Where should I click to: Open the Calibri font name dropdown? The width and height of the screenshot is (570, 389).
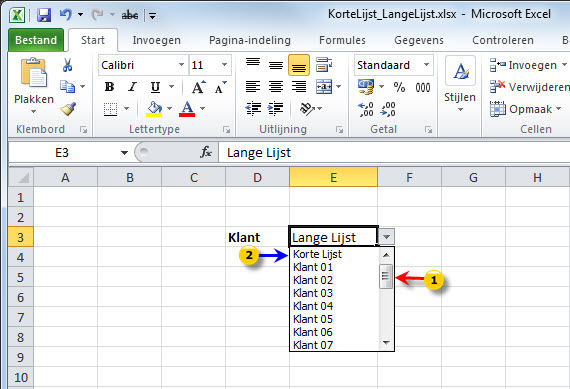point(181,65)
